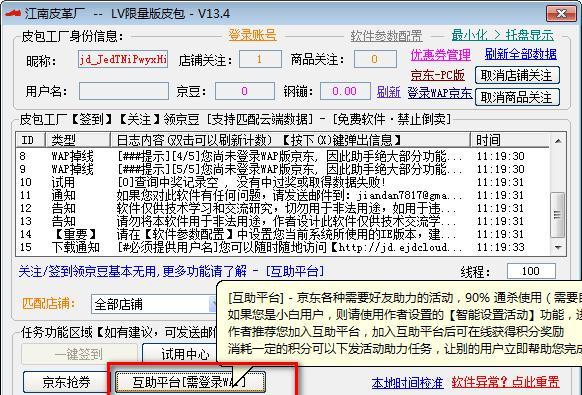The image size is (582, 395).
Task: Click the red app icon in the title bar
Action: pos(13,13)
